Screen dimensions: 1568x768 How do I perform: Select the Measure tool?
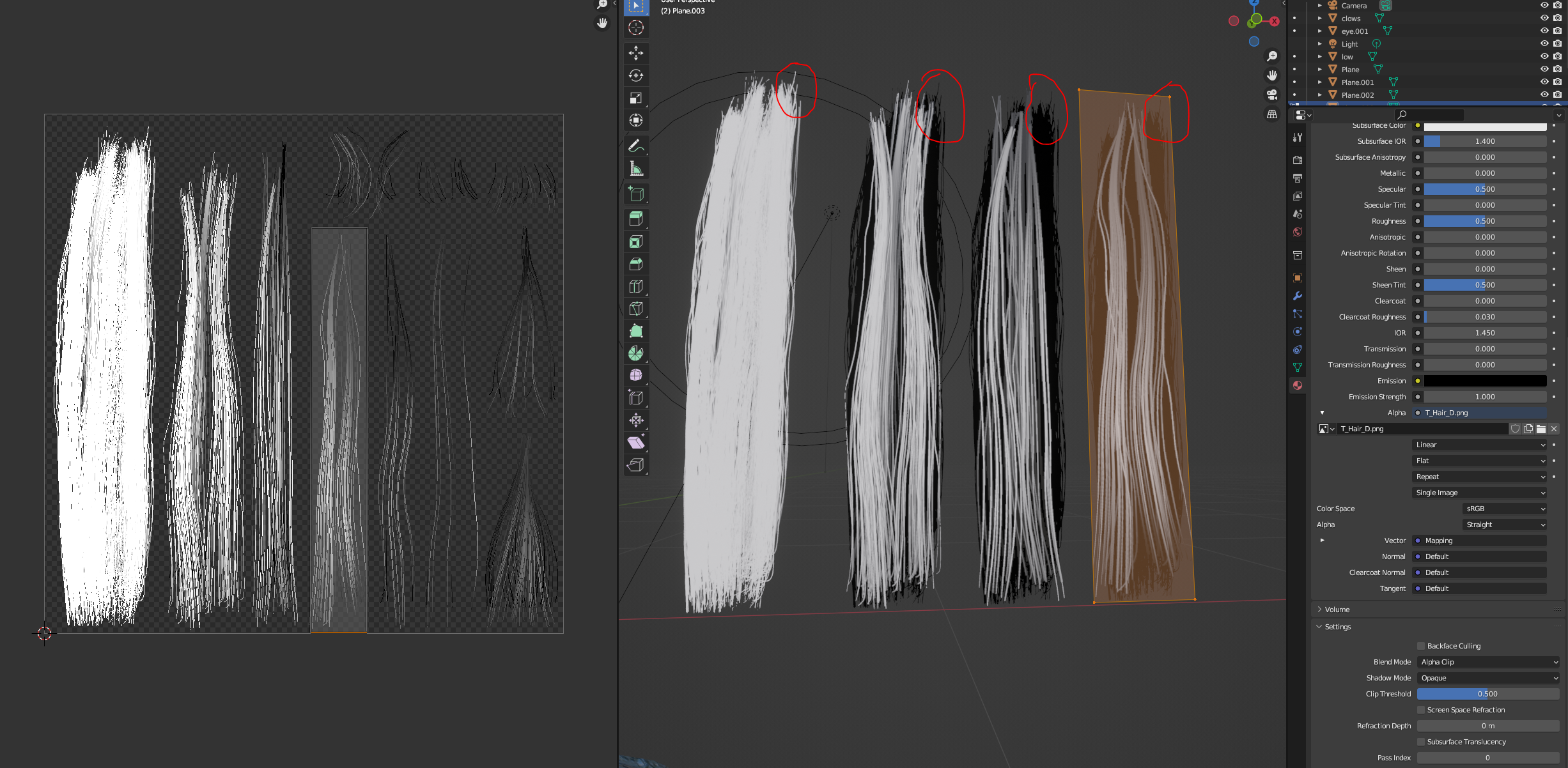click(x=636, y=169)
